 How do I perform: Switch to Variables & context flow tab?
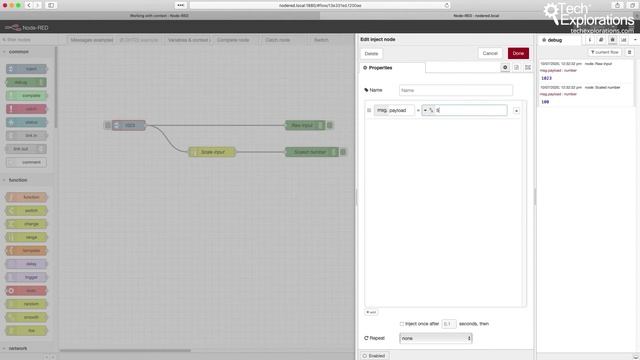(188, 40)
